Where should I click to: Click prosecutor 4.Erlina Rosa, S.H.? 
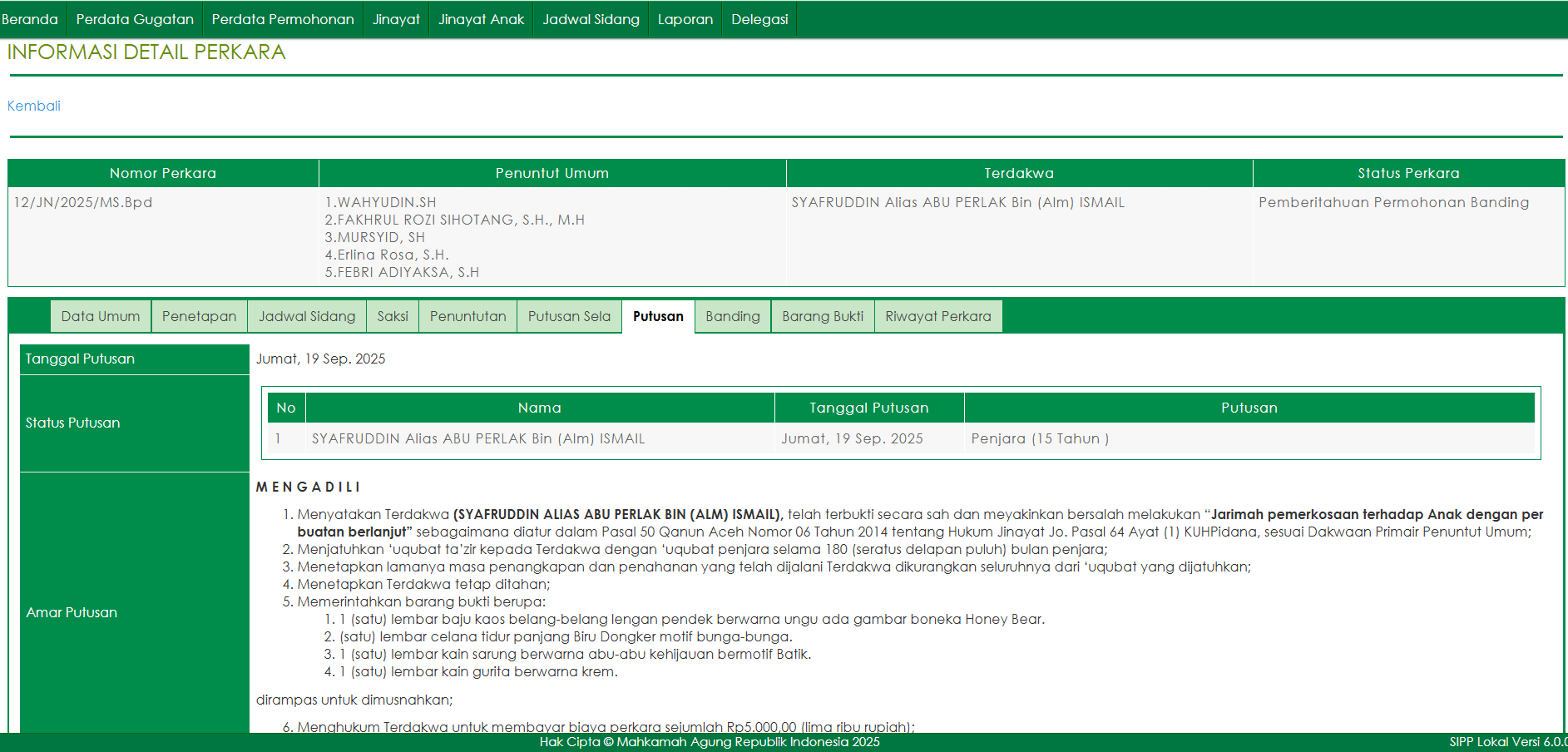tap(387, 255)
